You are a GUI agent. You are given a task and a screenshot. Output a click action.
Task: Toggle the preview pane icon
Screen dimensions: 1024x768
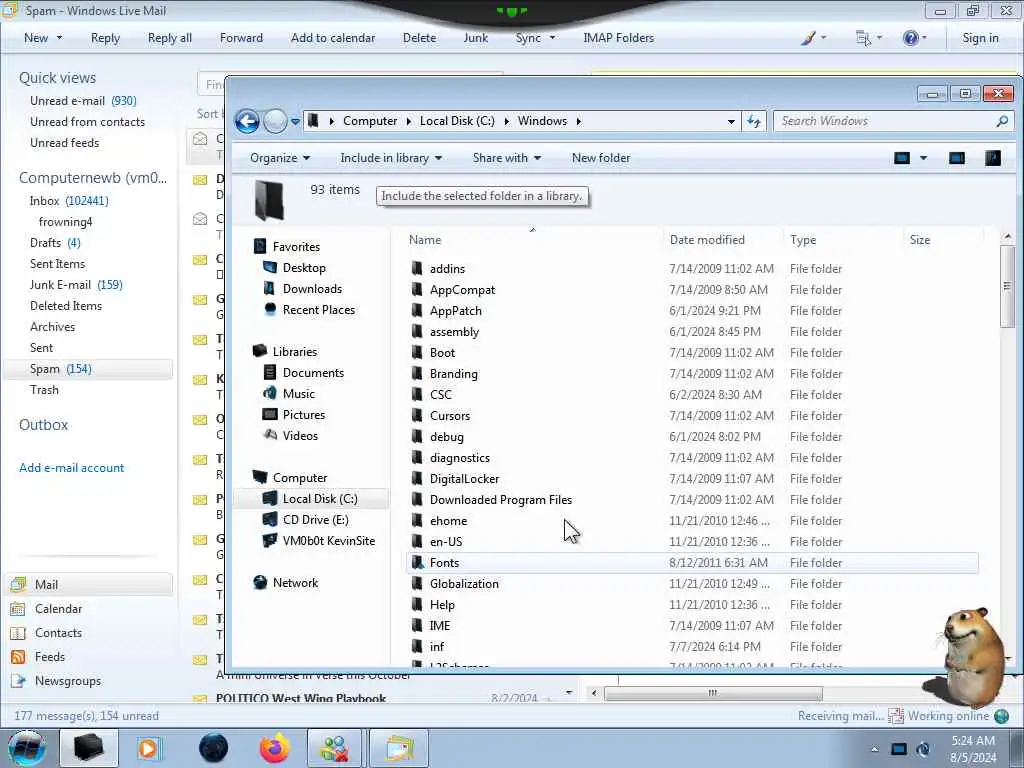957,158
